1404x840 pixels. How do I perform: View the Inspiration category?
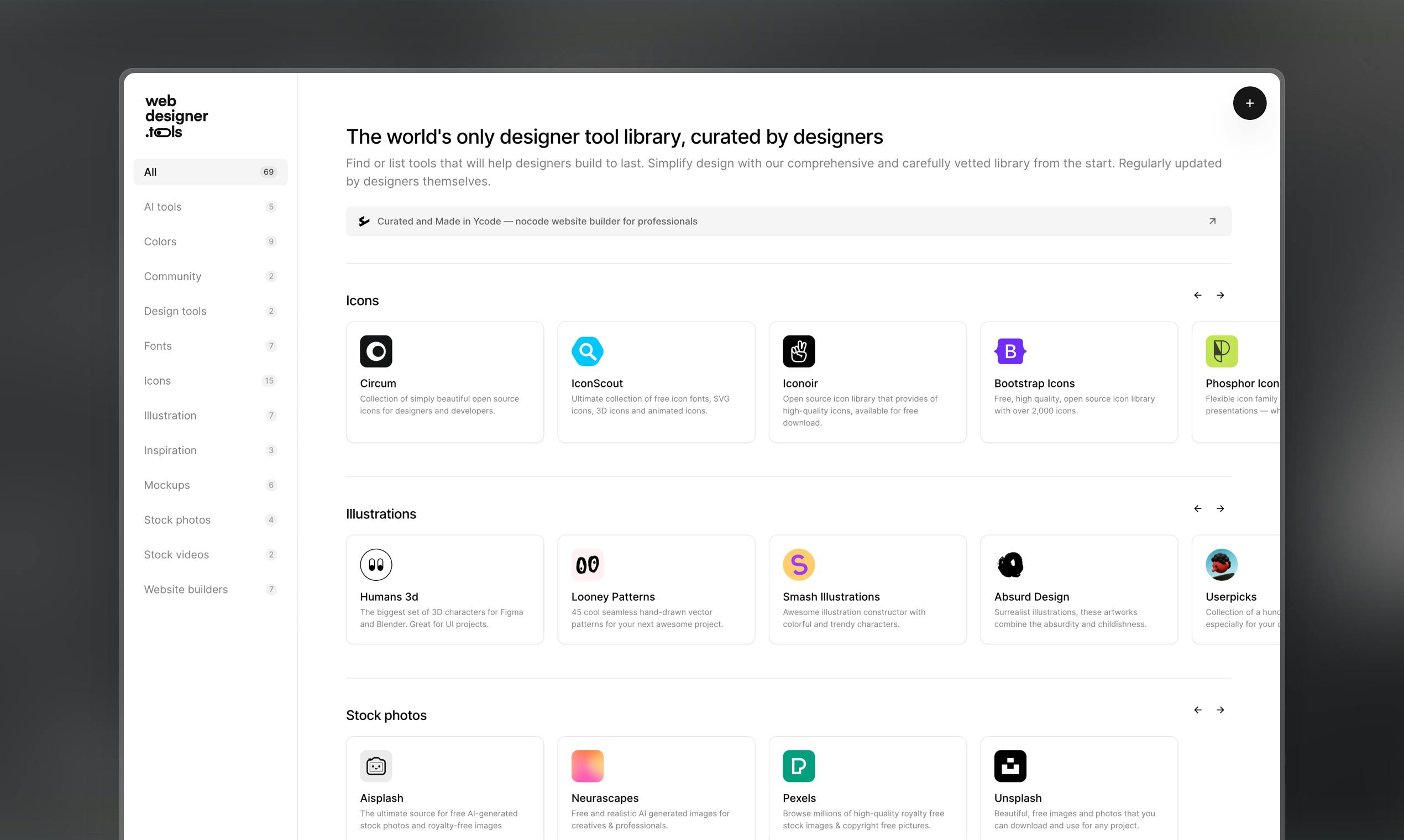210,450
